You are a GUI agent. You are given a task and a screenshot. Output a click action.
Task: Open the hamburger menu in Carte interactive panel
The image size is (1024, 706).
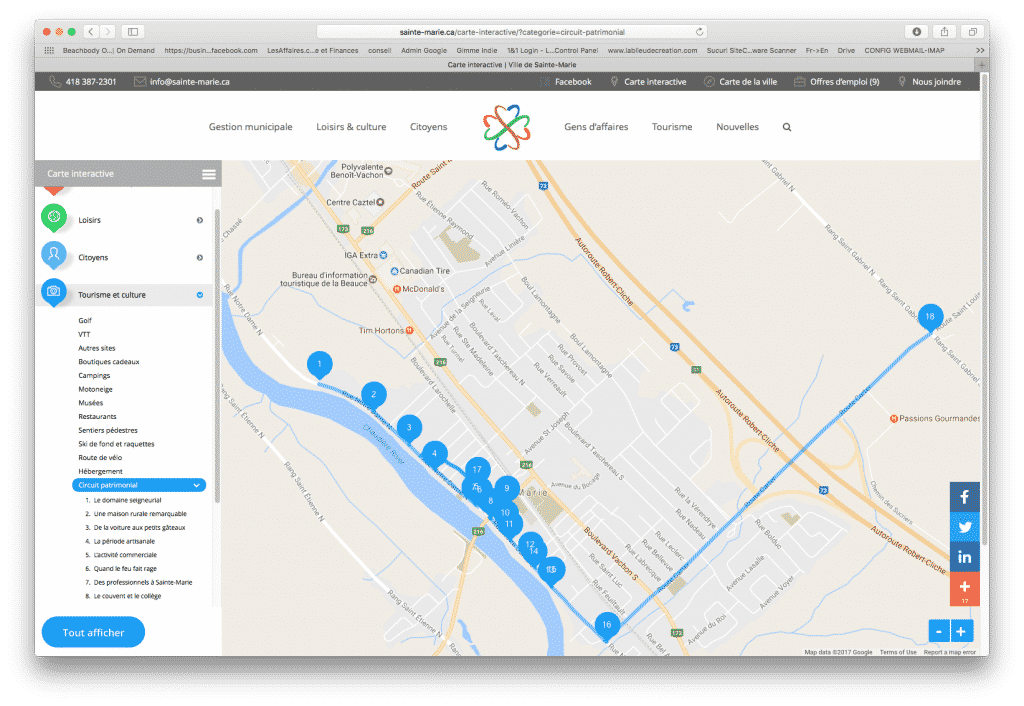[209, 174]
